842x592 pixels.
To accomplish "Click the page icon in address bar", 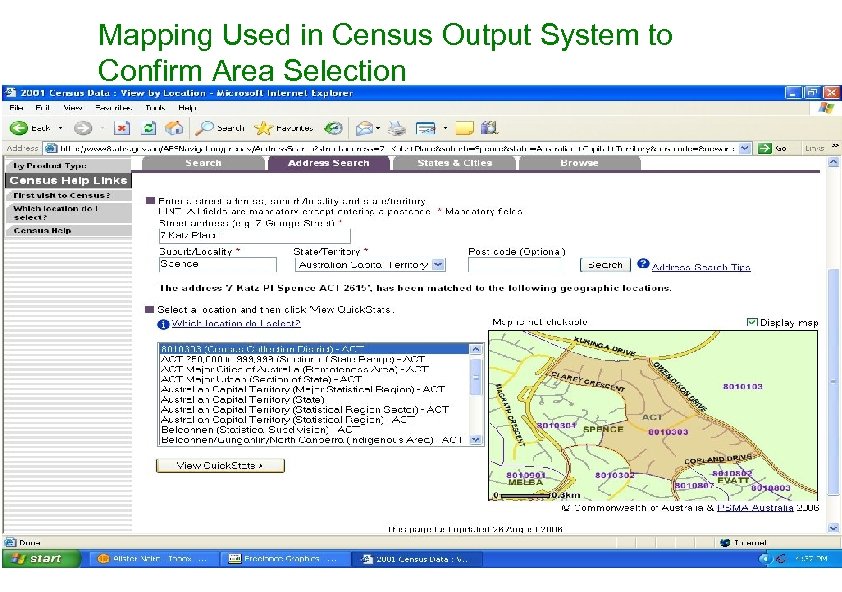I will (x=50, y=148).
